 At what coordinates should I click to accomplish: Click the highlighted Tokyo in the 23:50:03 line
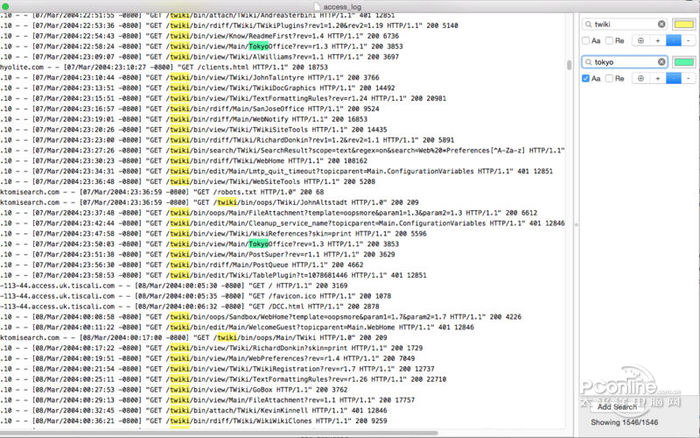[x=259, y=244]
